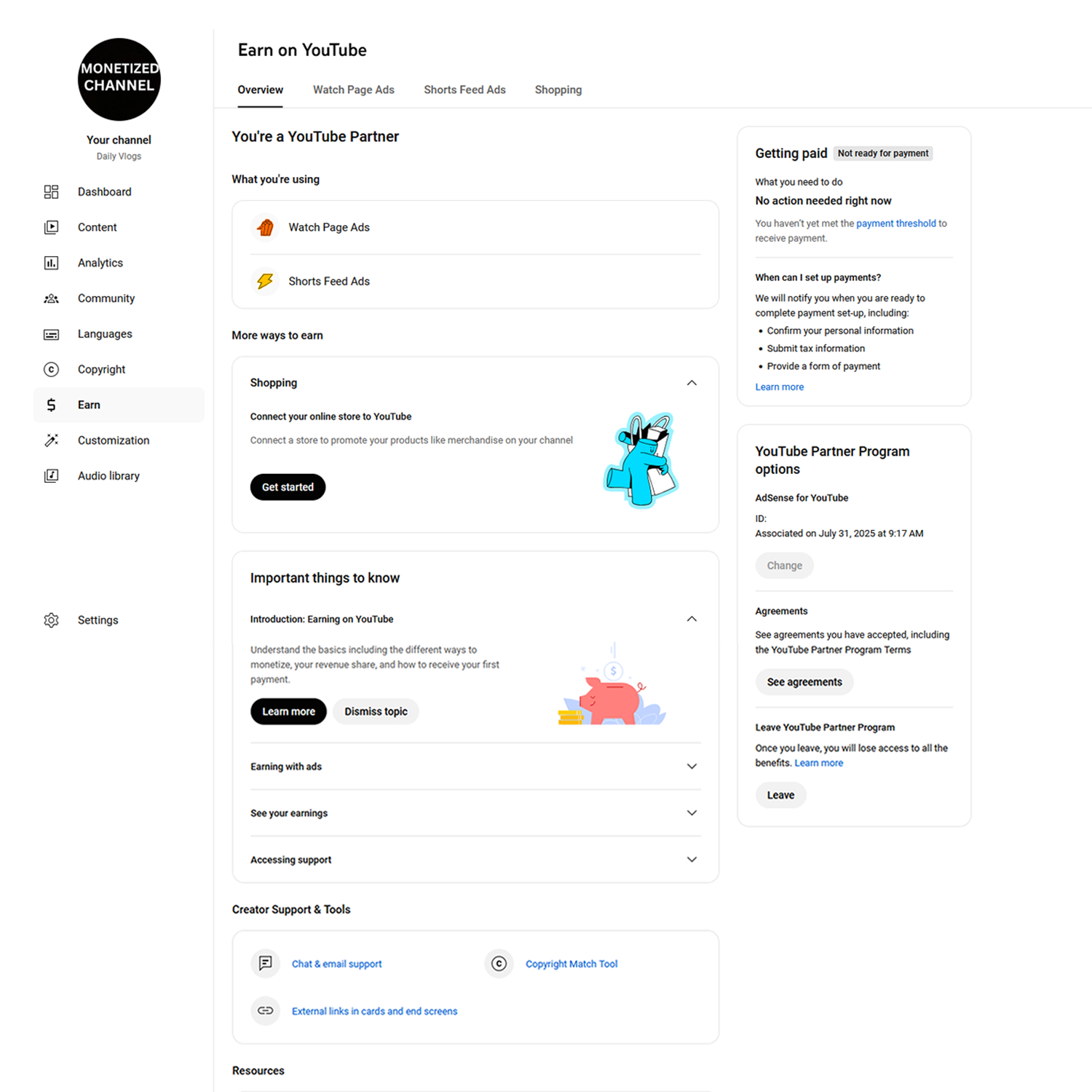Expand the Earning with ads topic
Viewport: 1092px width, 1092px height.
[692, 767]
